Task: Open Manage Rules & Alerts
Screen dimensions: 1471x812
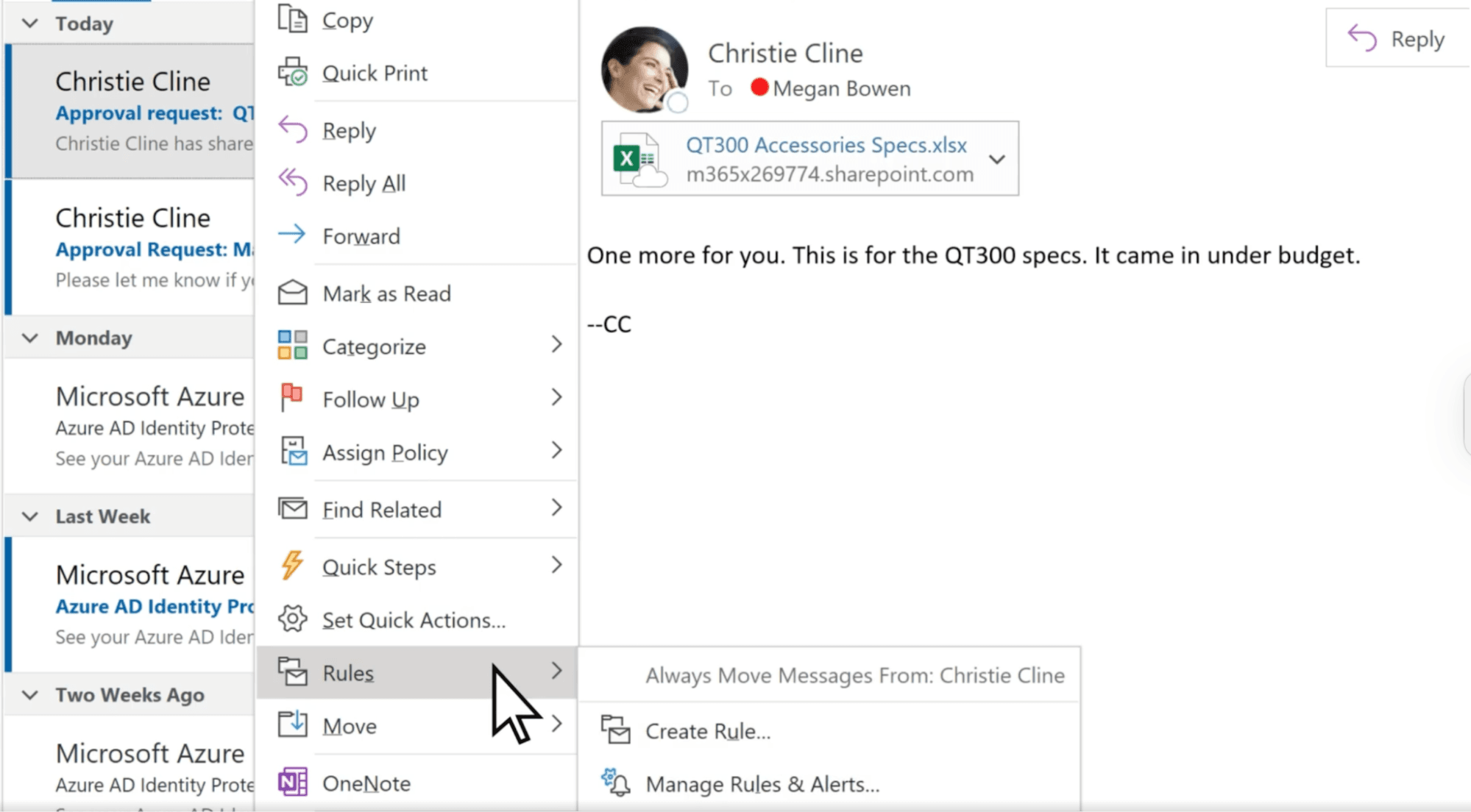Action: click(762, 783)
